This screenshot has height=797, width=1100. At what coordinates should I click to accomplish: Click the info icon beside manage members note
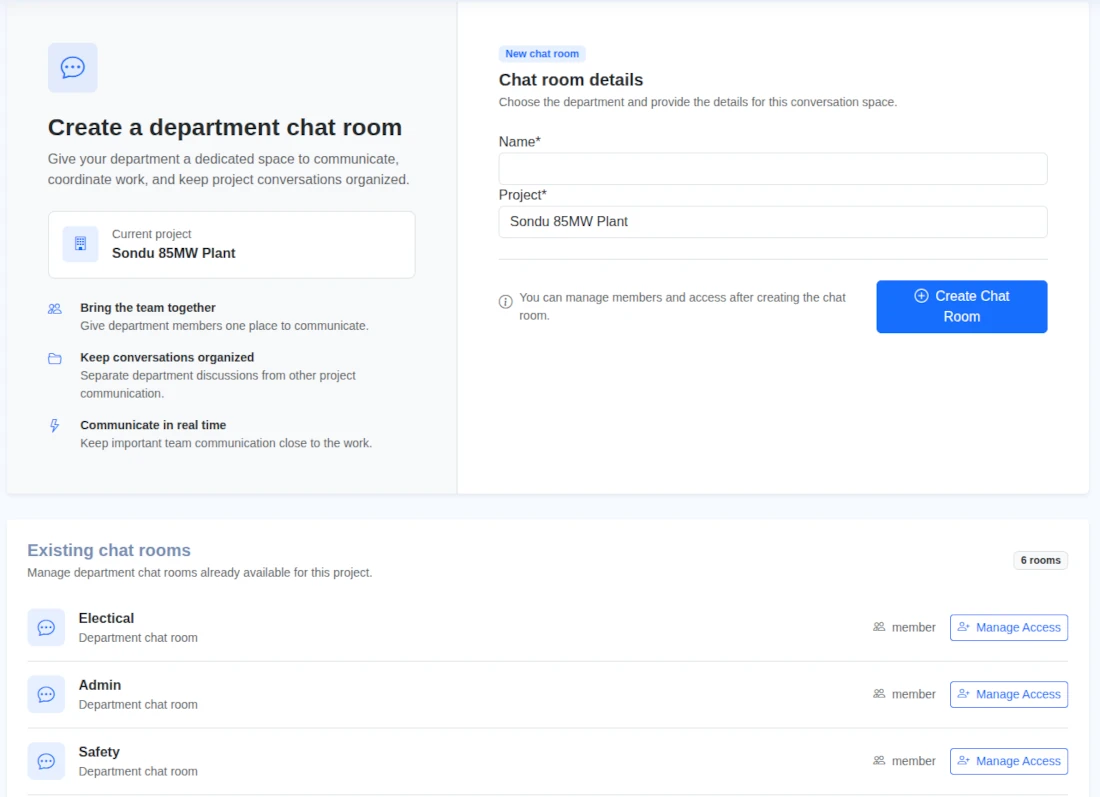click(x=505, y=302)
